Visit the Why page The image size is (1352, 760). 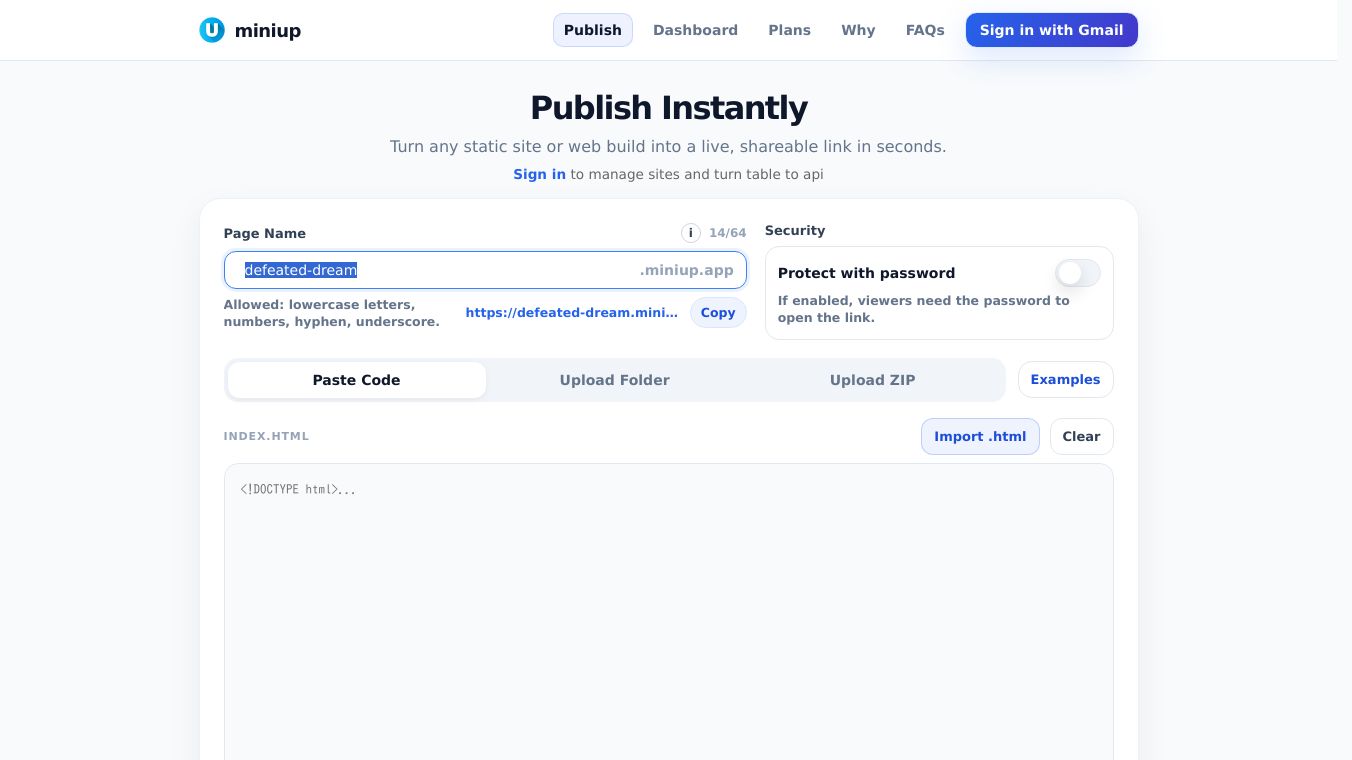(x=858, y=30)
